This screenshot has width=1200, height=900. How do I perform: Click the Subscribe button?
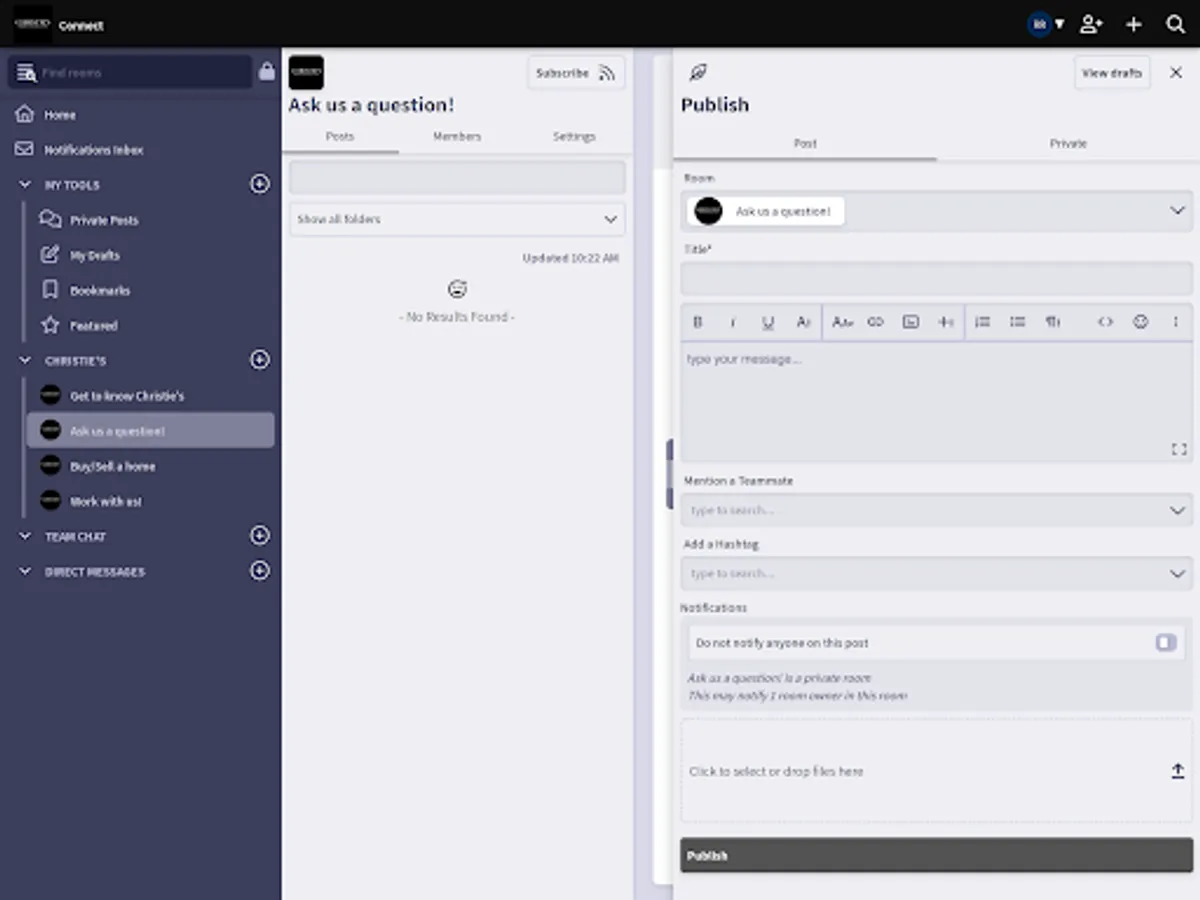point(576,73)
